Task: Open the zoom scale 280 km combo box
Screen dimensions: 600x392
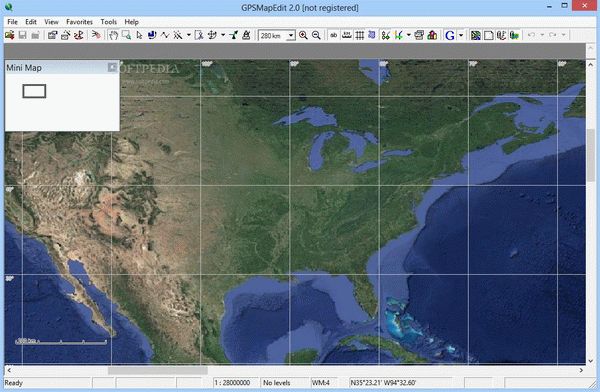Action: (276, 36)
